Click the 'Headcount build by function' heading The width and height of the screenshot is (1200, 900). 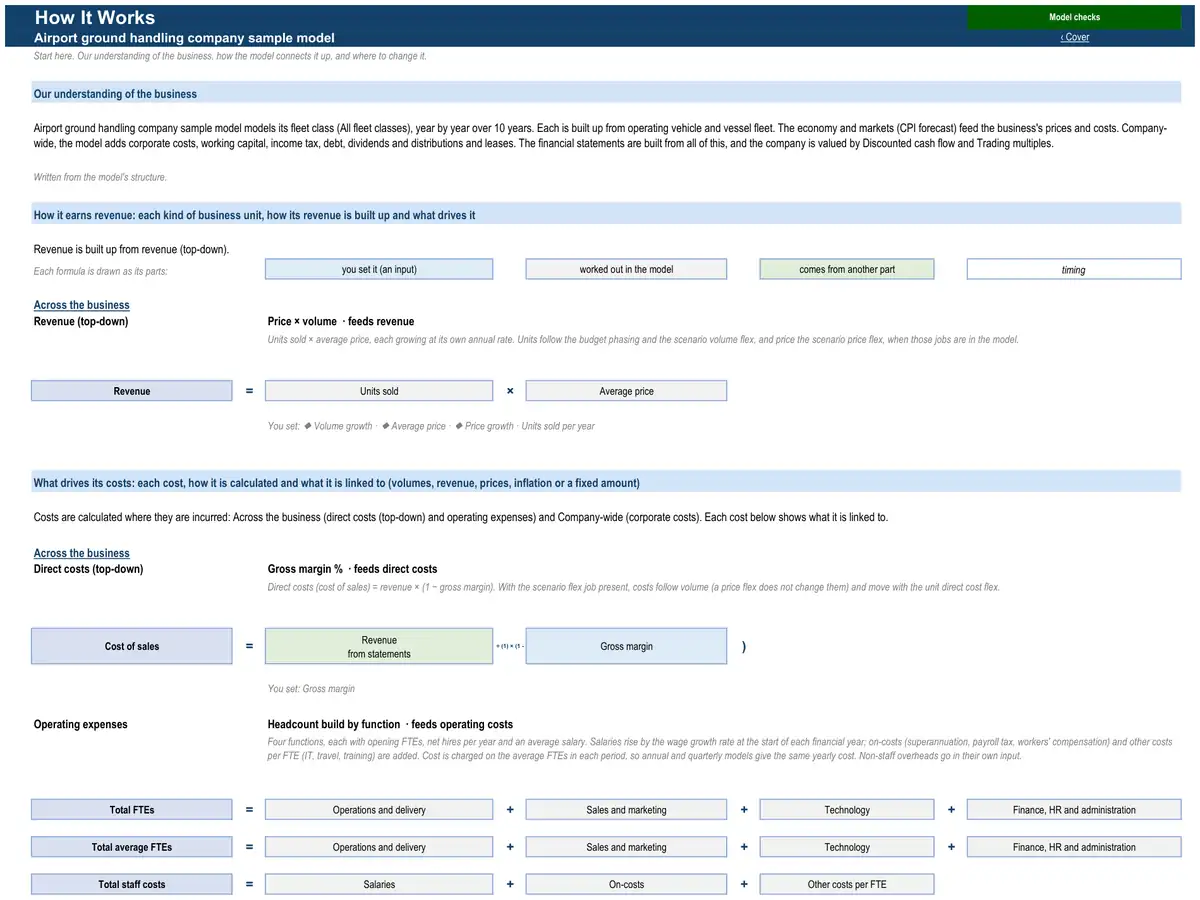coord(390,724)
